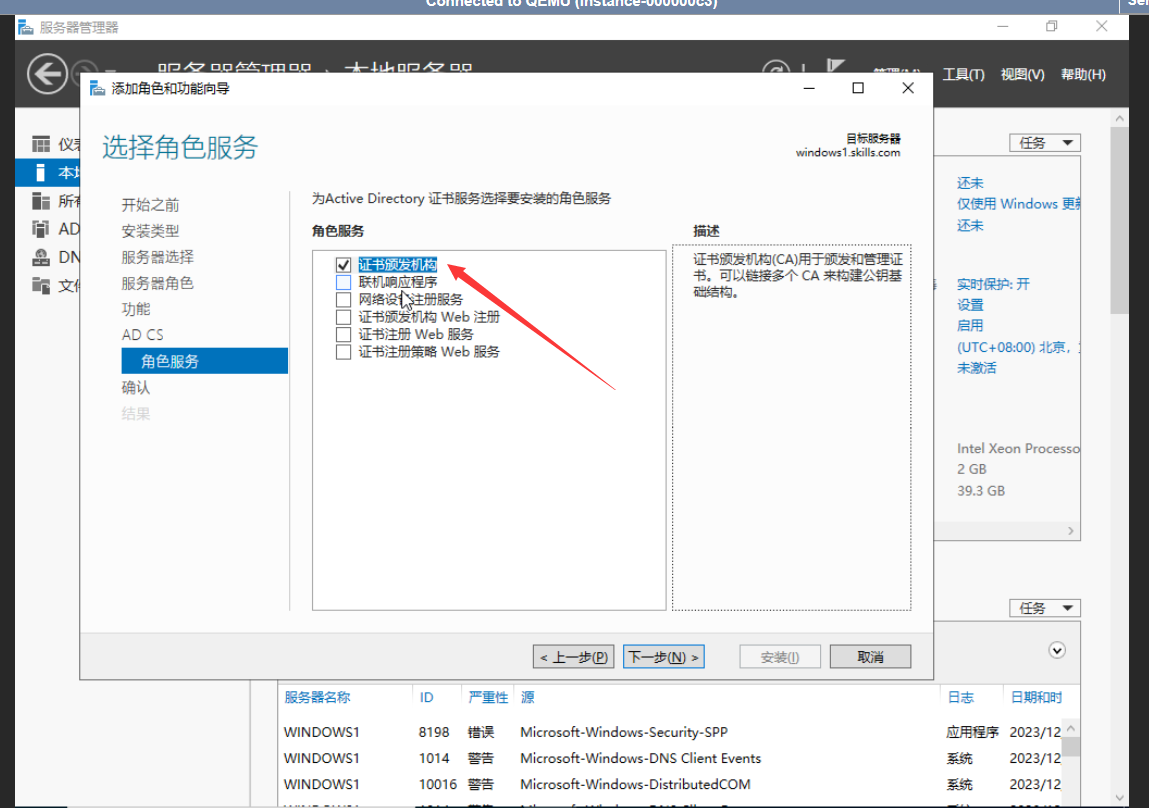
Task: Open the 工具(T) menu
Action: point(963,75)
